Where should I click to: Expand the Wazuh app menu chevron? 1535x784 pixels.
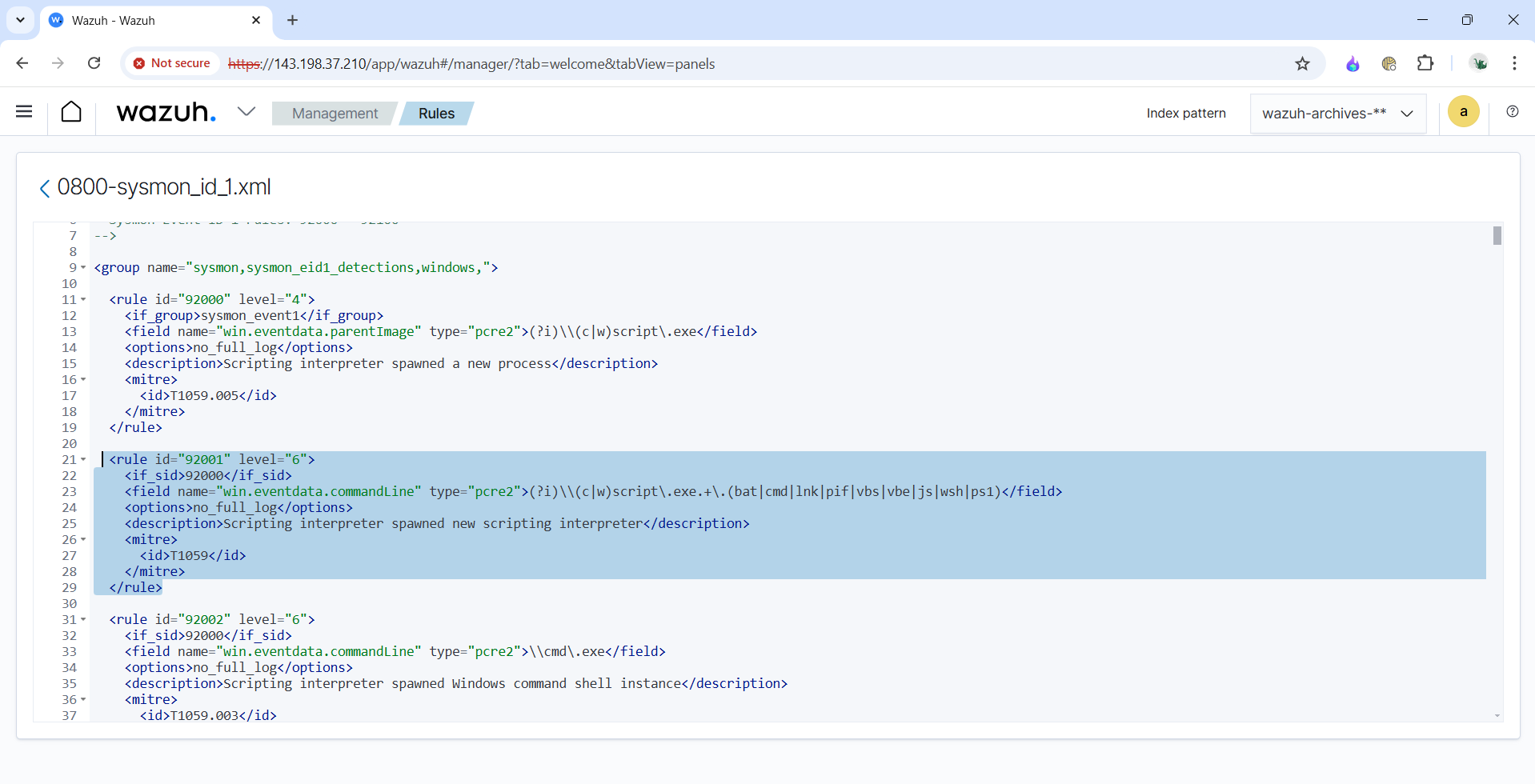click(x=246, y=112)
